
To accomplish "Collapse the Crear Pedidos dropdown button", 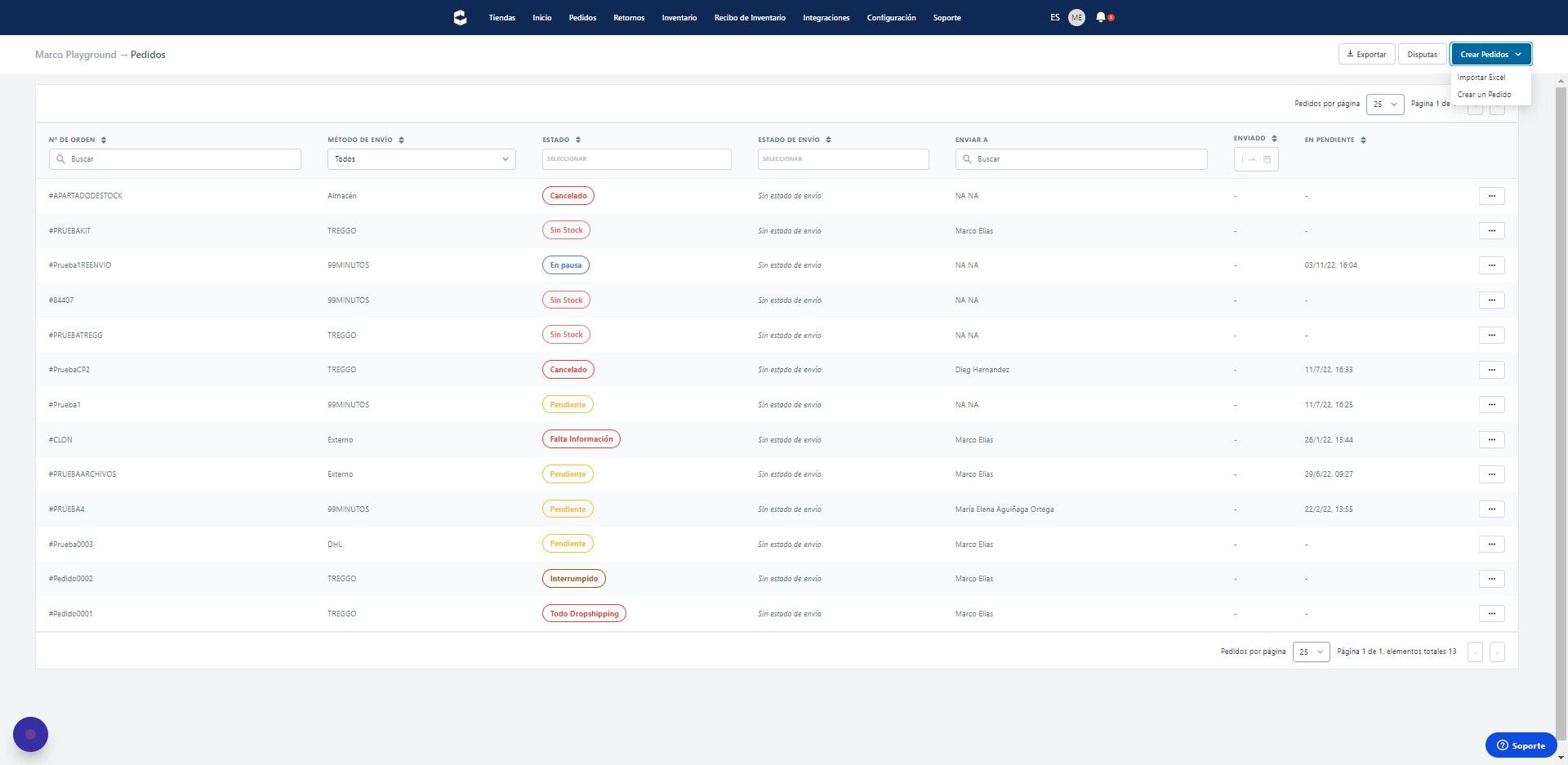I will point(1490,54).
